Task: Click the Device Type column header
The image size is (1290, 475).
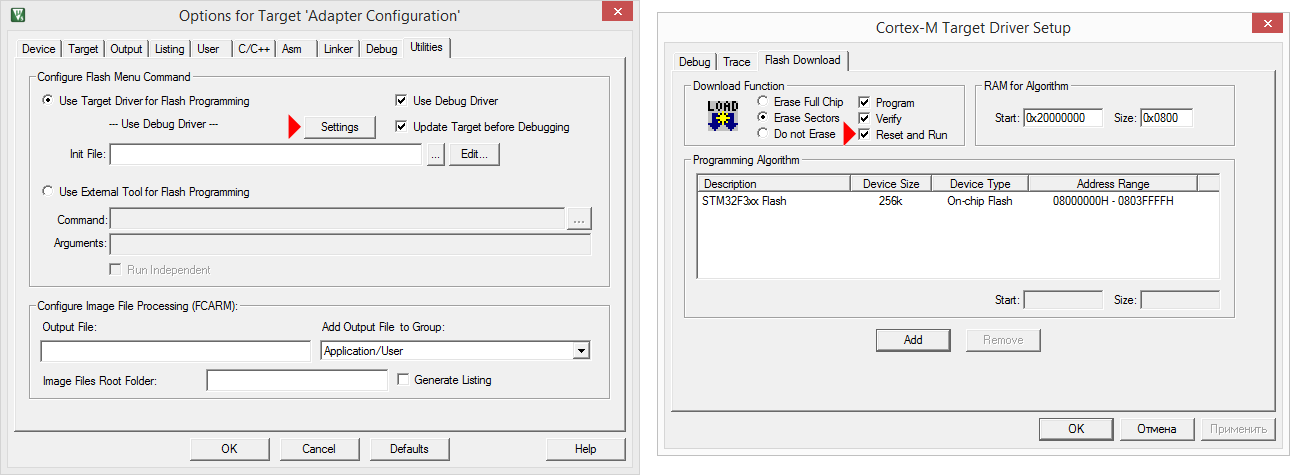Action: [x=979, y=184]
